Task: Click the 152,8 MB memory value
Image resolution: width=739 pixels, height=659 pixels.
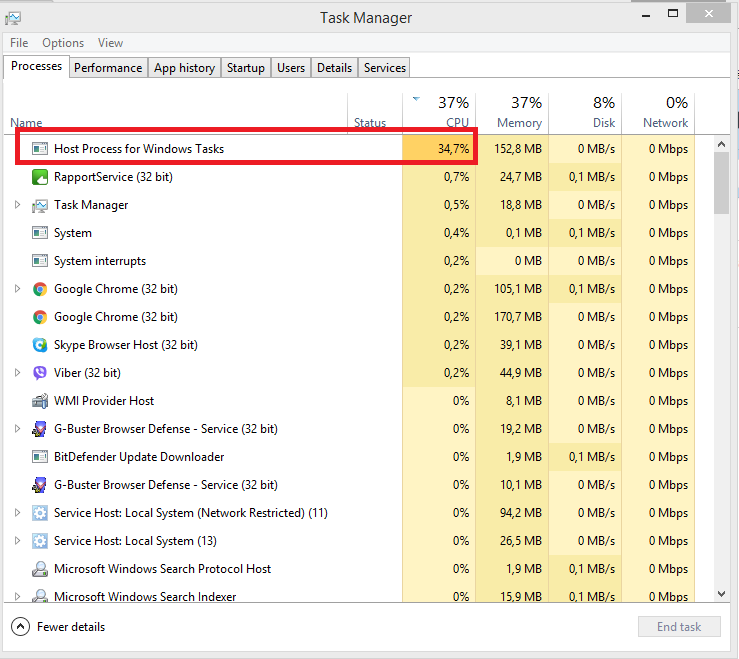Action: 517,149
